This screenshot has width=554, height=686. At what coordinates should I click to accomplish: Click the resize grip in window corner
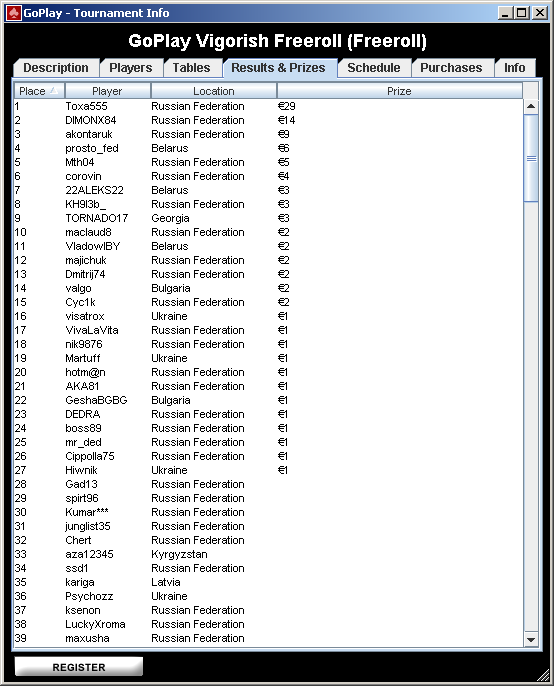tap(543, 675)
